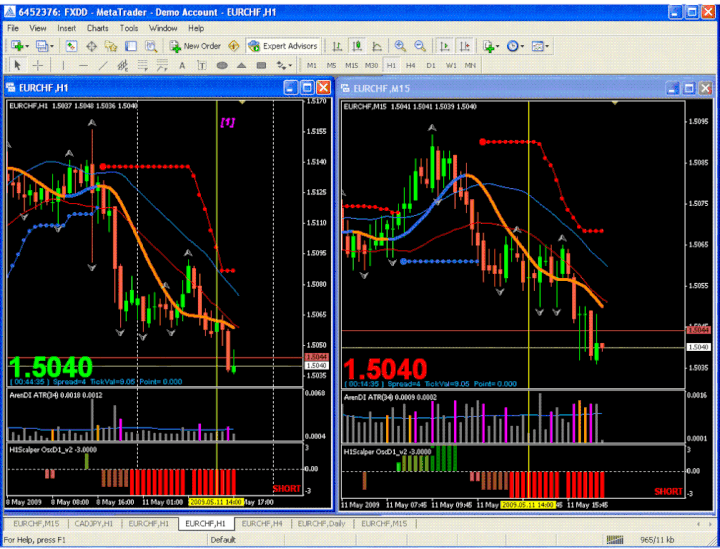This screenshot has height=549, width=720.
Task: Expand the Templates dropdown arrow
Action: (x=547, y=46)
